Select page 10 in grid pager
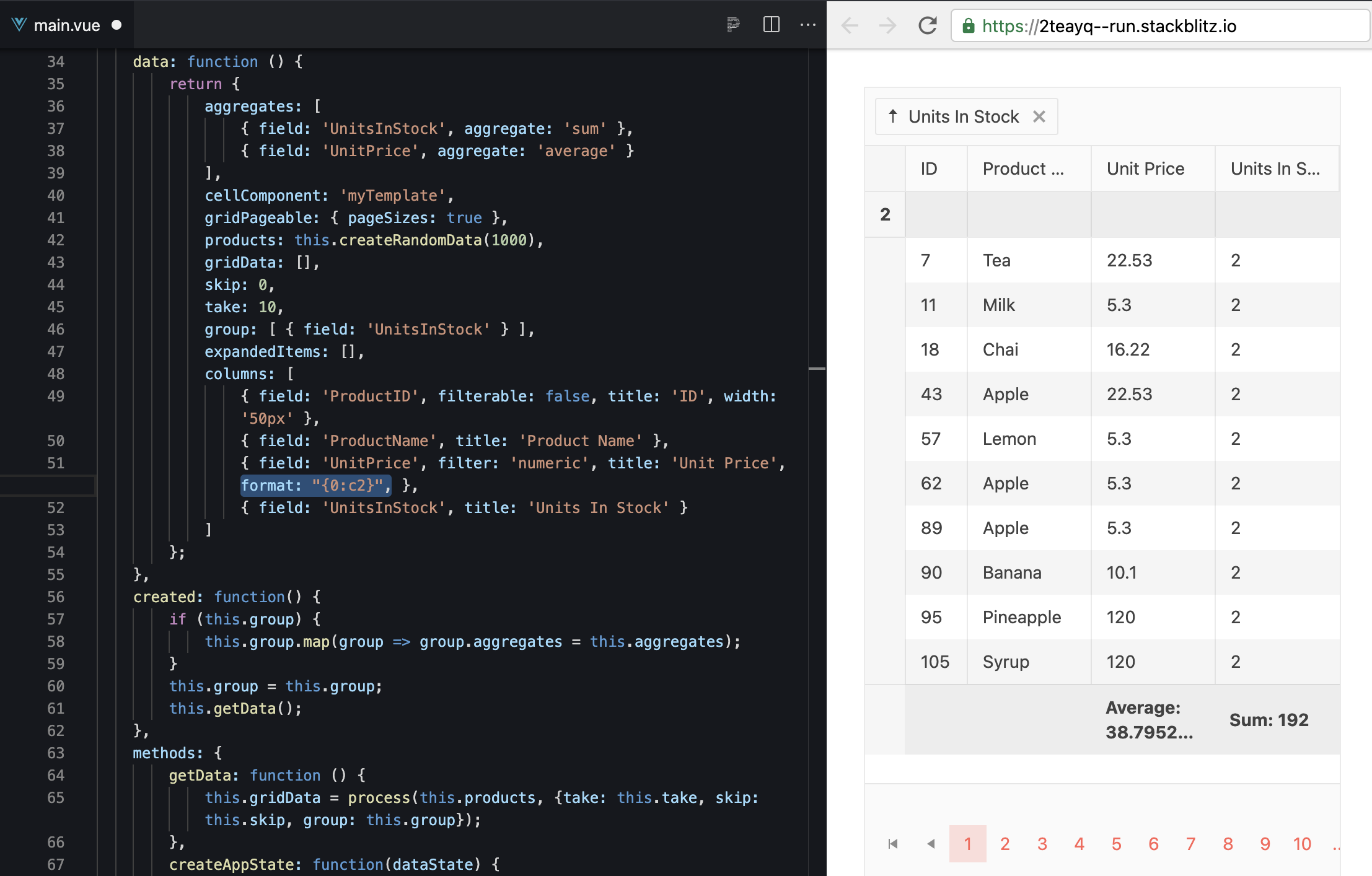The image size is (1372, 876). point(1301,844)
